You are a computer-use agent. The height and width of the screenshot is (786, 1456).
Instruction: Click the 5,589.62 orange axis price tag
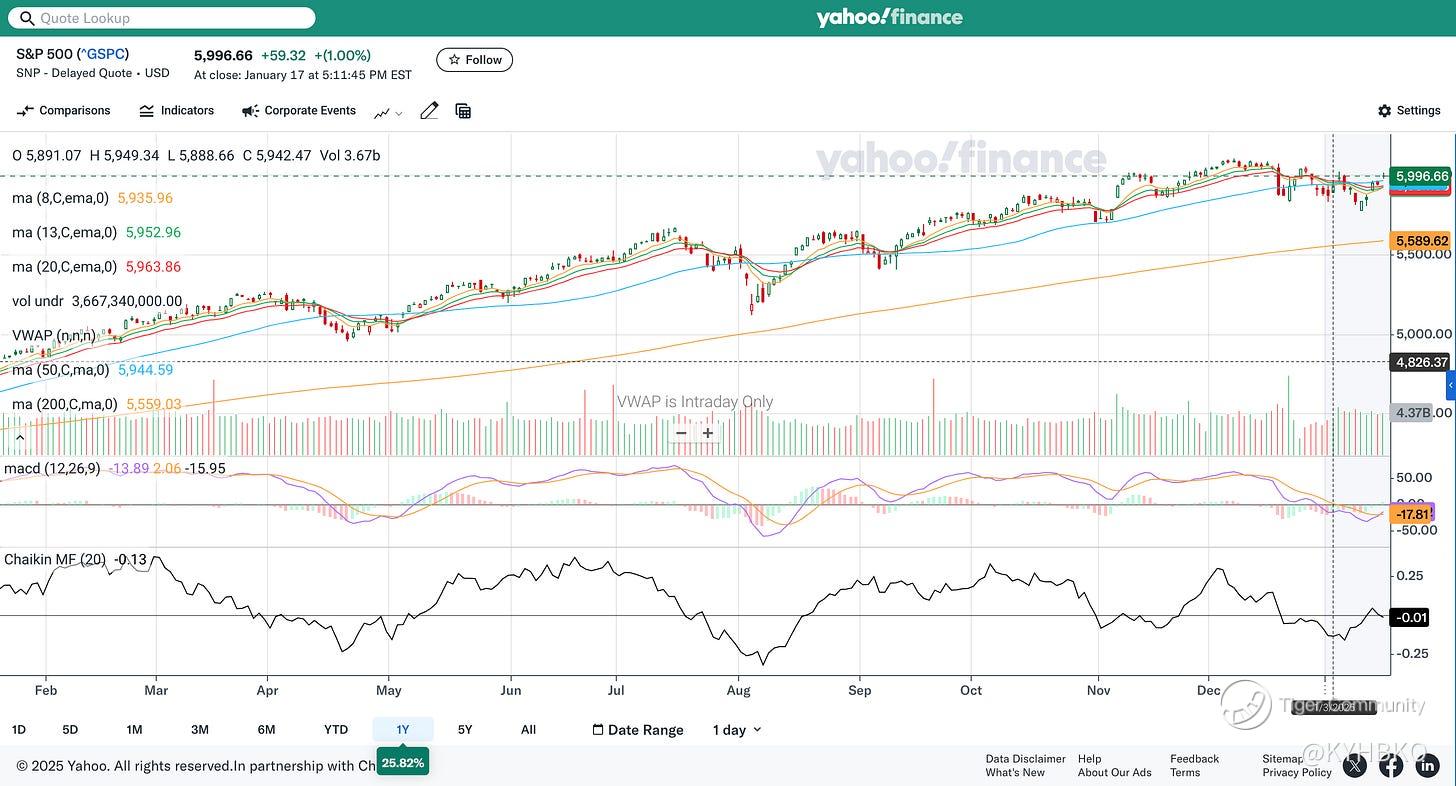(x=1421, y=241)
